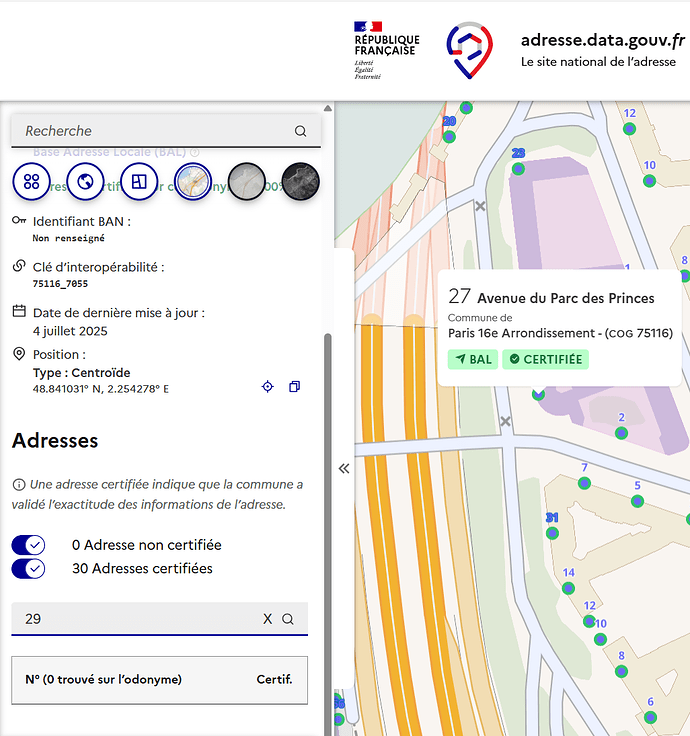Center map on position using target icon
The image size is (690, 736).
tap(267, 387)
